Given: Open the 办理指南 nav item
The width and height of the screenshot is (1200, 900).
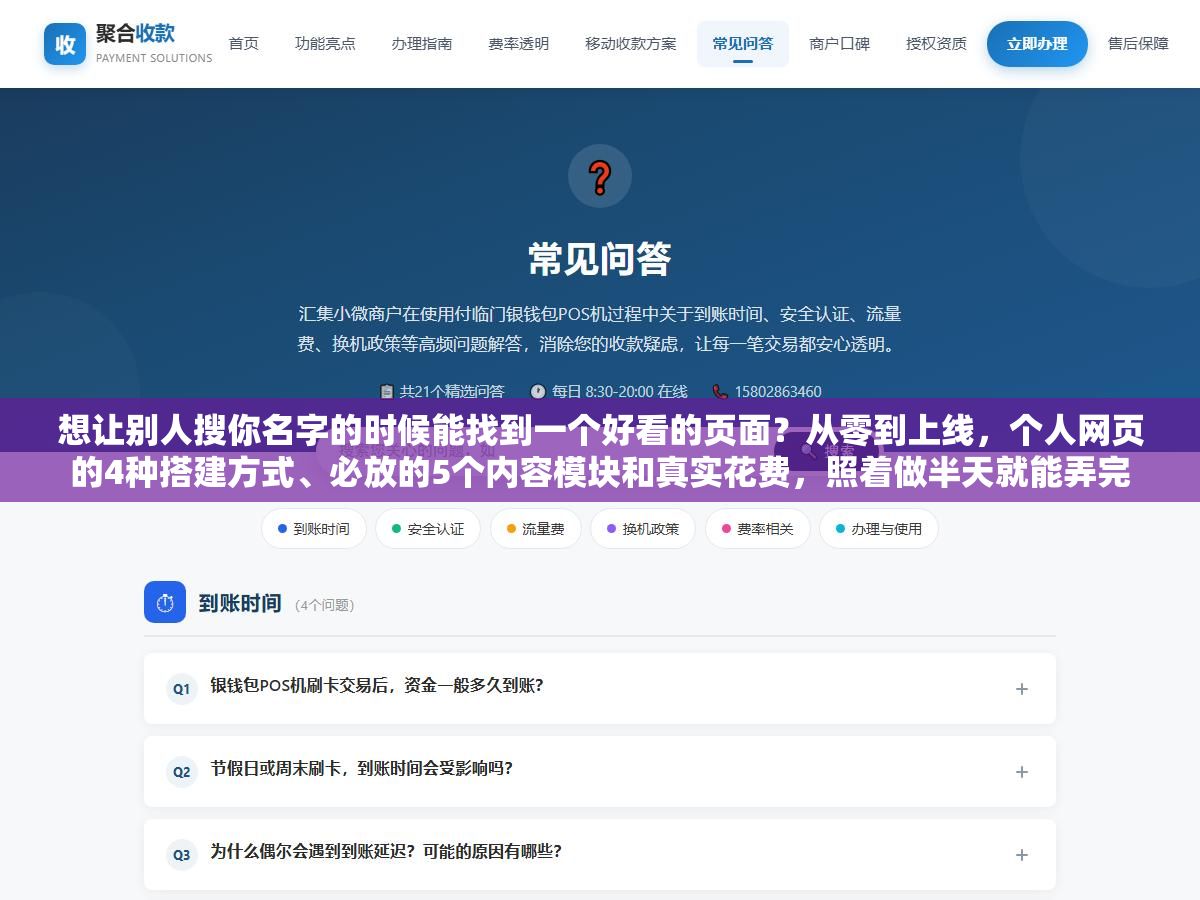Looking at the screenshot, I should pyautogui.click(x=422, y=44).
